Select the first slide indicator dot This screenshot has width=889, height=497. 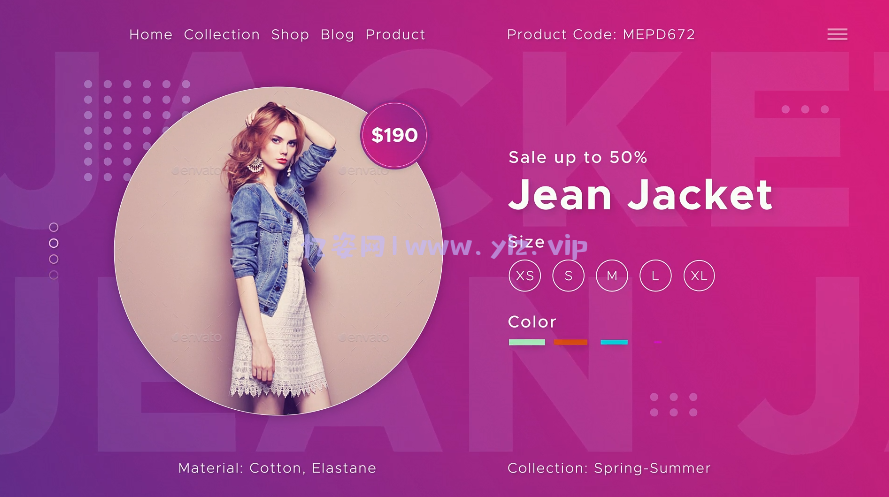53,227
